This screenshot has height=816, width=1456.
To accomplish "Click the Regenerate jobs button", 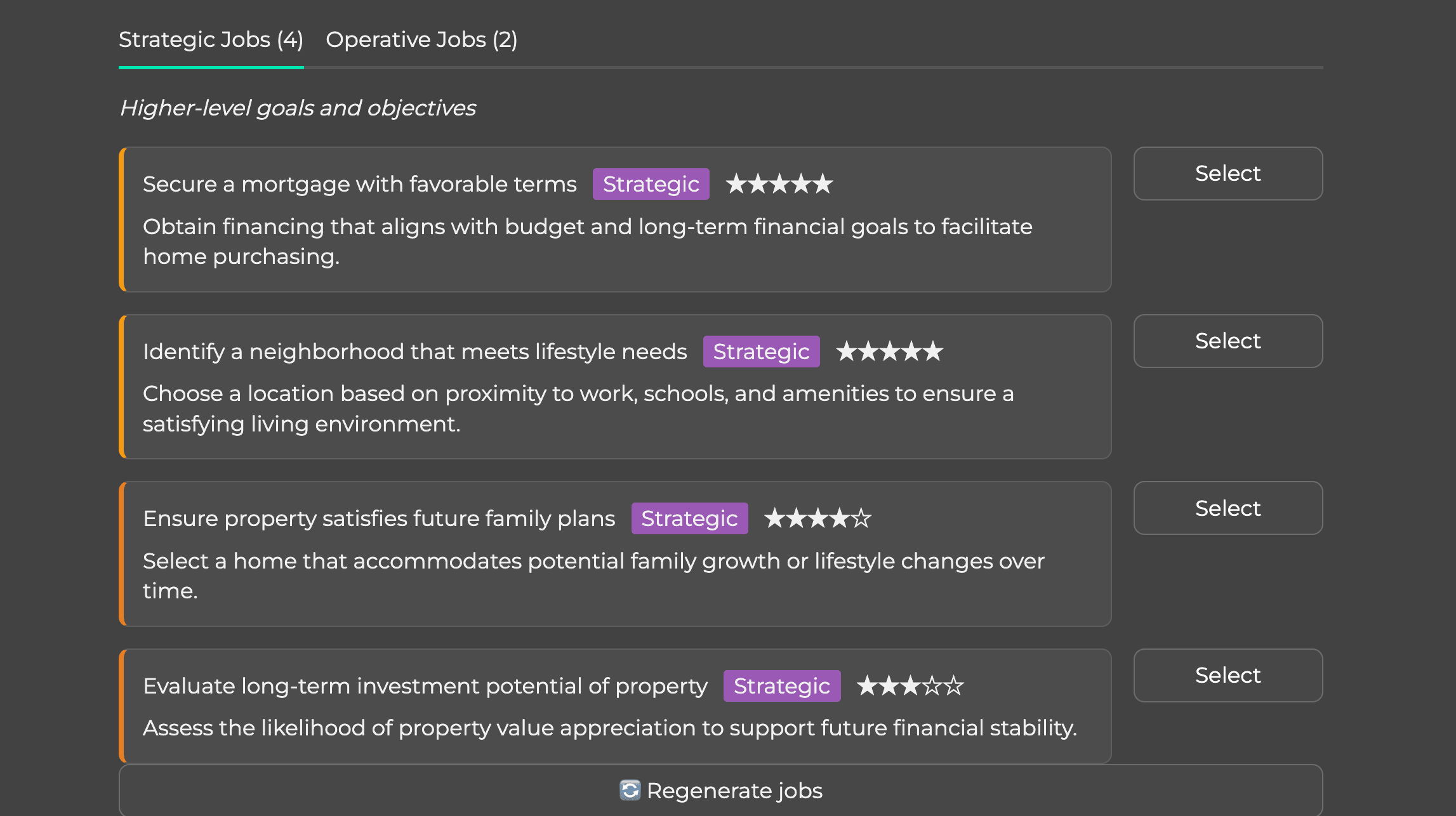I will point(721,791).
